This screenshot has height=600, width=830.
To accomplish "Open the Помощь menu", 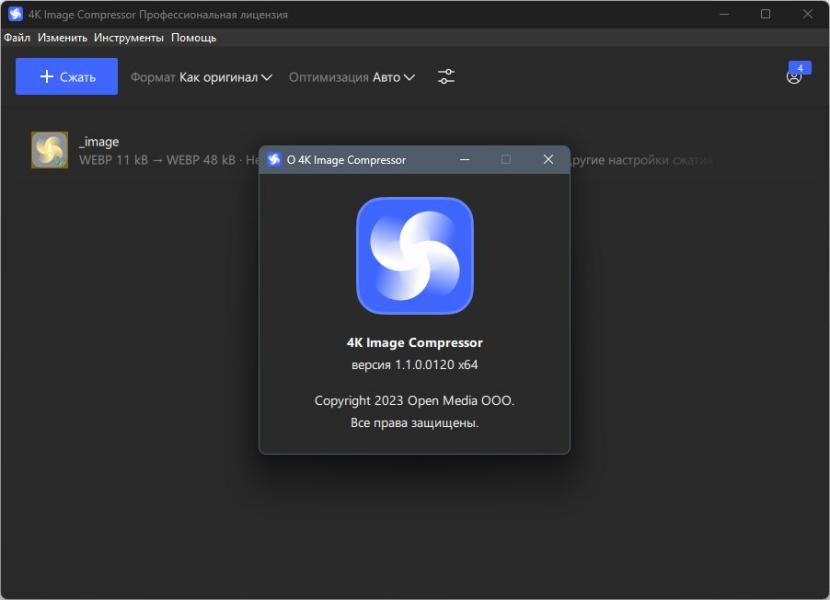I will (x=194, y=38).
